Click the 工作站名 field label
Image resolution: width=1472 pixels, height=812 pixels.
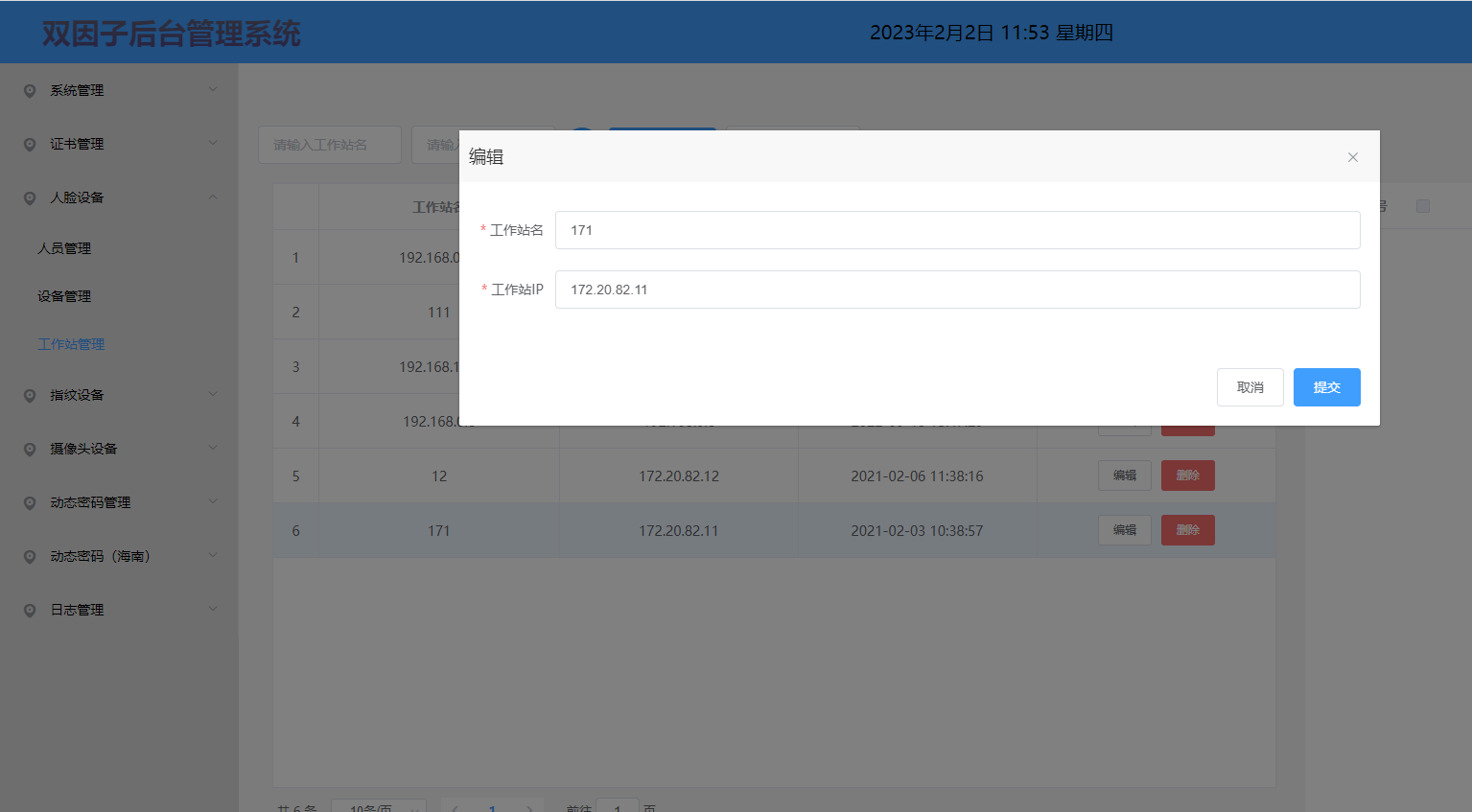click(517, 230)
